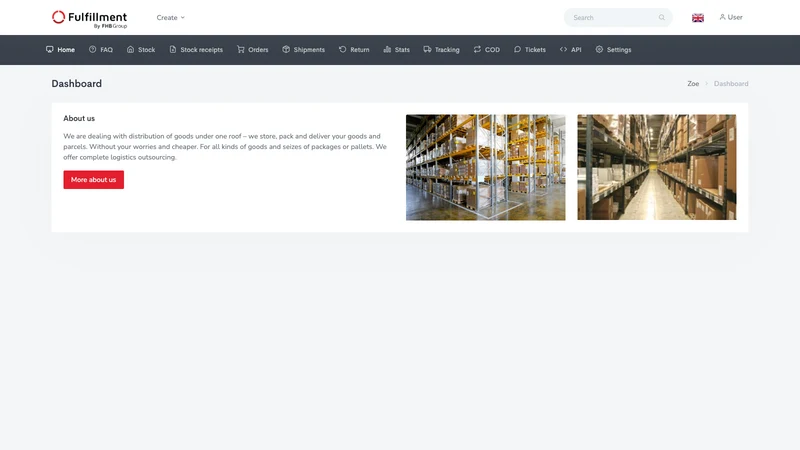Click the API code brackets icon

tap(563, 49)
